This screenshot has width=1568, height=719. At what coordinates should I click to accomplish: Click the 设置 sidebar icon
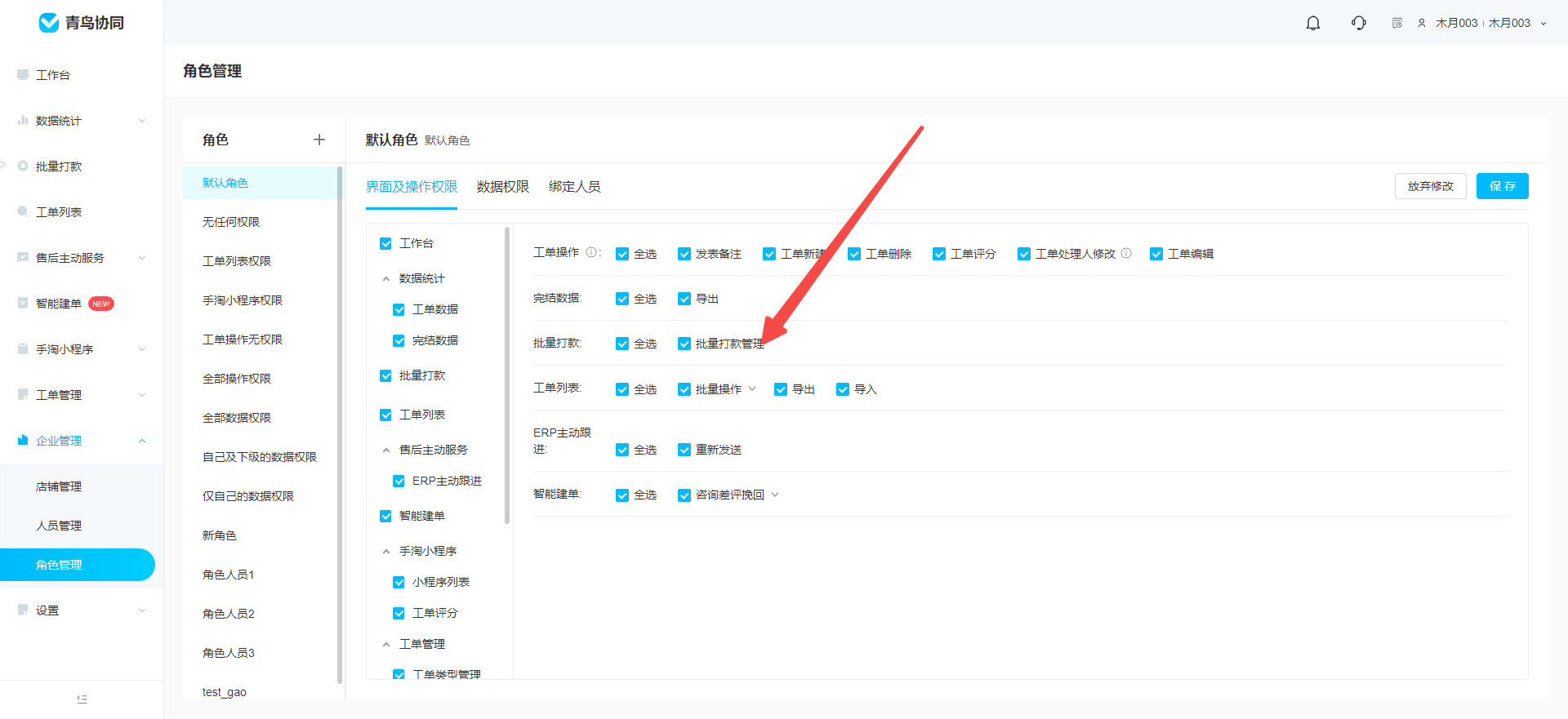click(x=23, y=610)
